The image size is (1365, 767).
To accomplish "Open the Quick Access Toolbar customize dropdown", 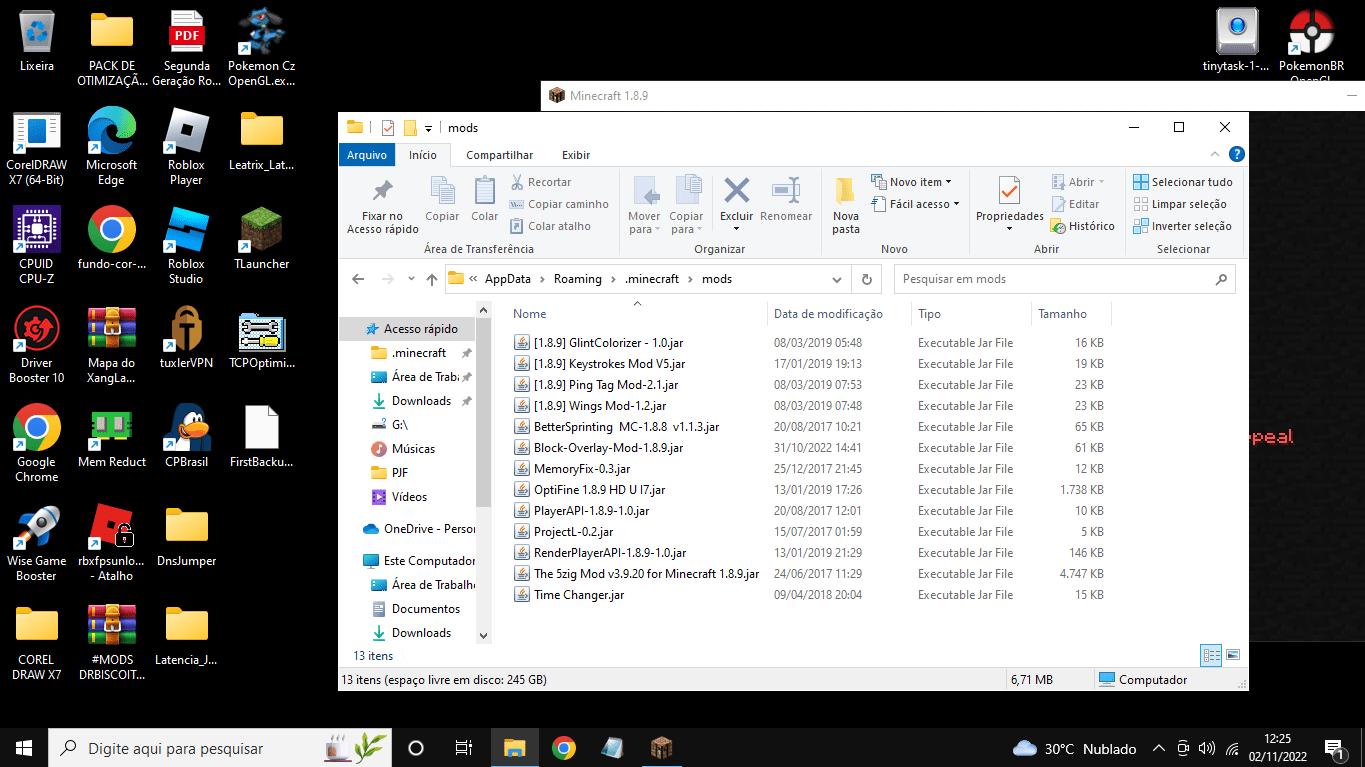I will (428, 128).
